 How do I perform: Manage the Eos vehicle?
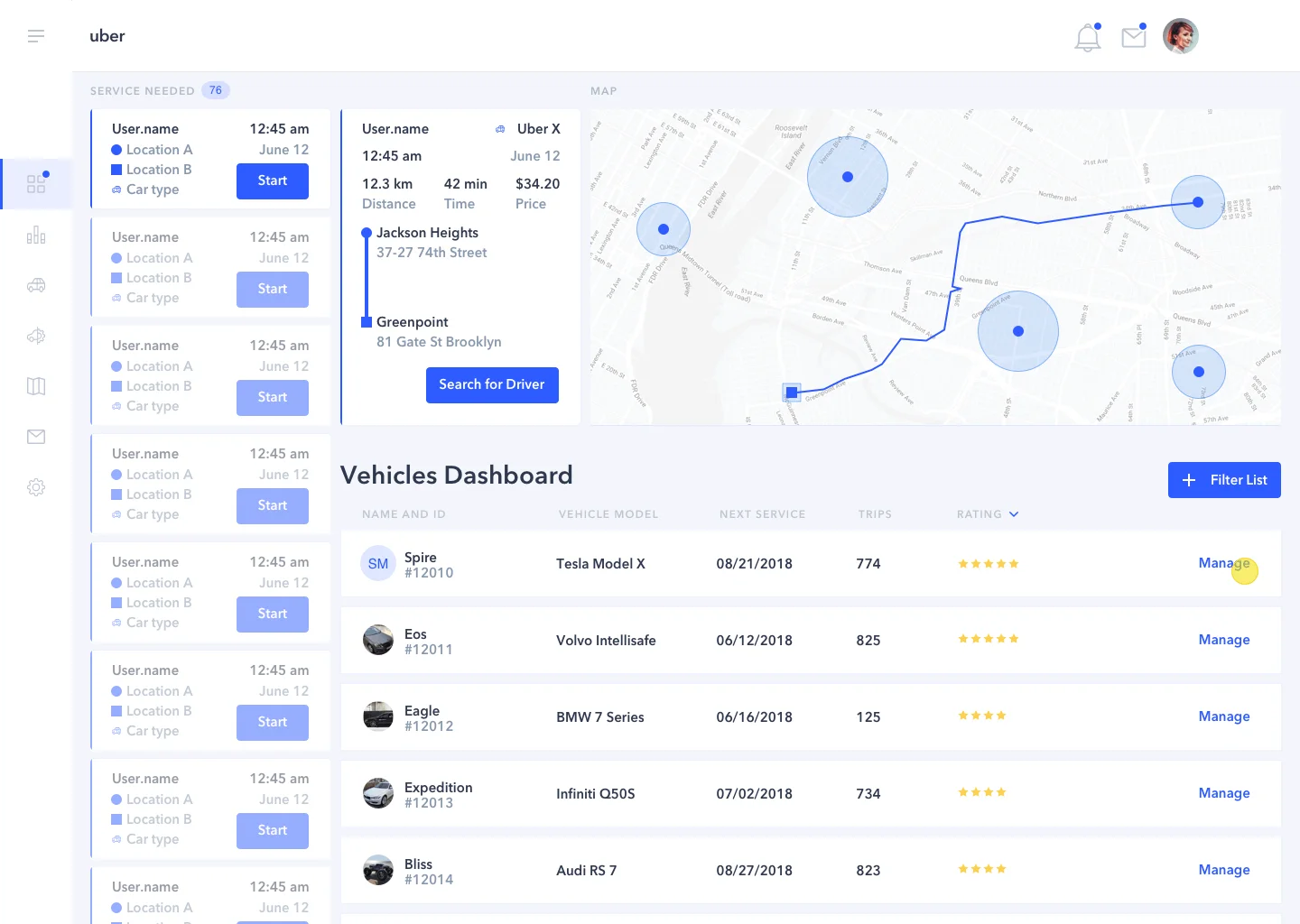(1224, 640)
